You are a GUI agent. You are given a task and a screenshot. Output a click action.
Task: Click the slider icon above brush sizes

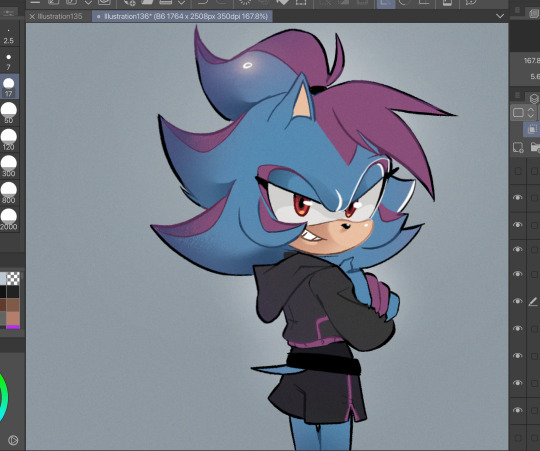click(9, 13)
